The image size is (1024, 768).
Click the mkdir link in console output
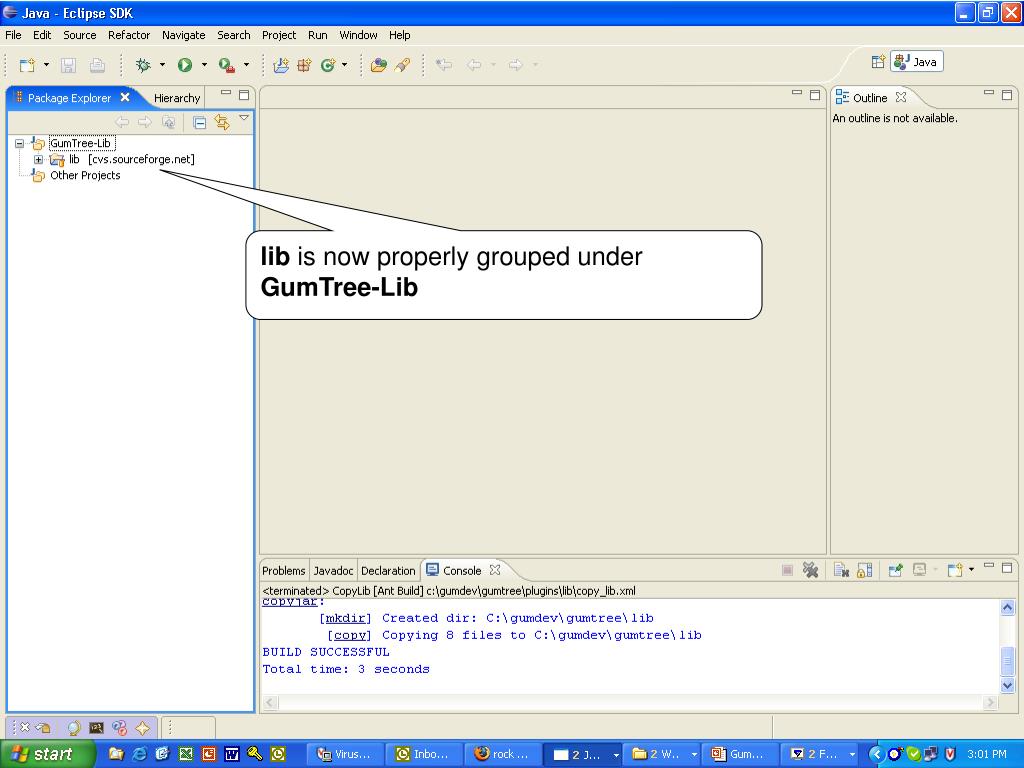click(345, 618)
